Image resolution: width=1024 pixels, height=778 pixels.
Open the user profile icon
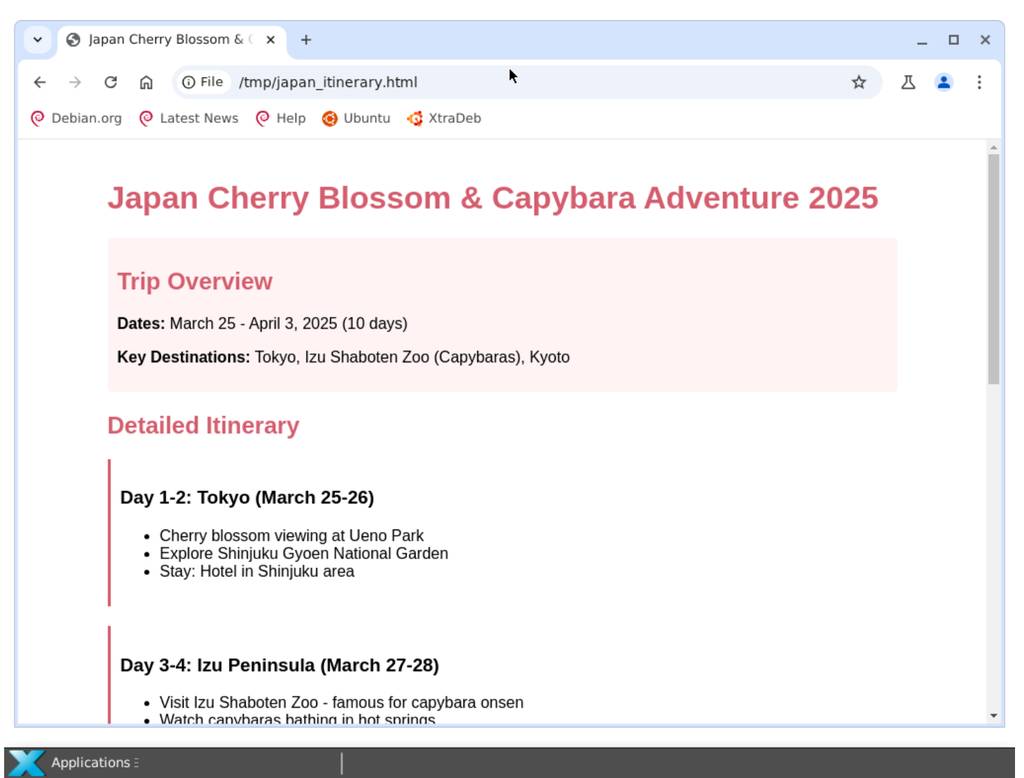pyautogui.click(x=943, y=82)
